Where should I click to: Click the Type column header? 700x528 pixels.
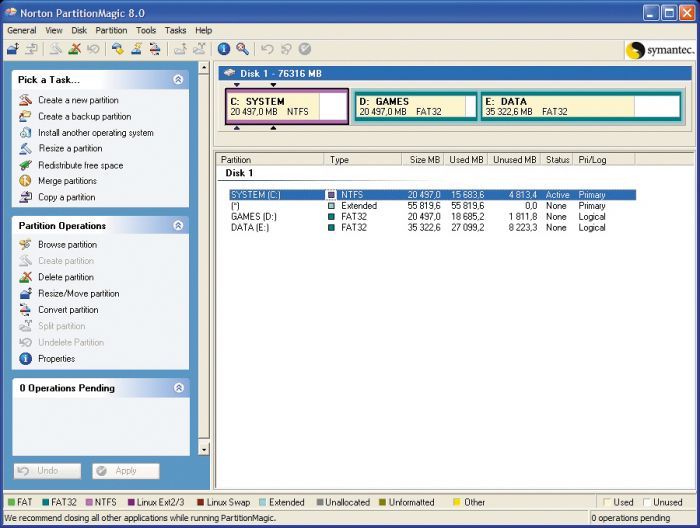click(363, 159)
